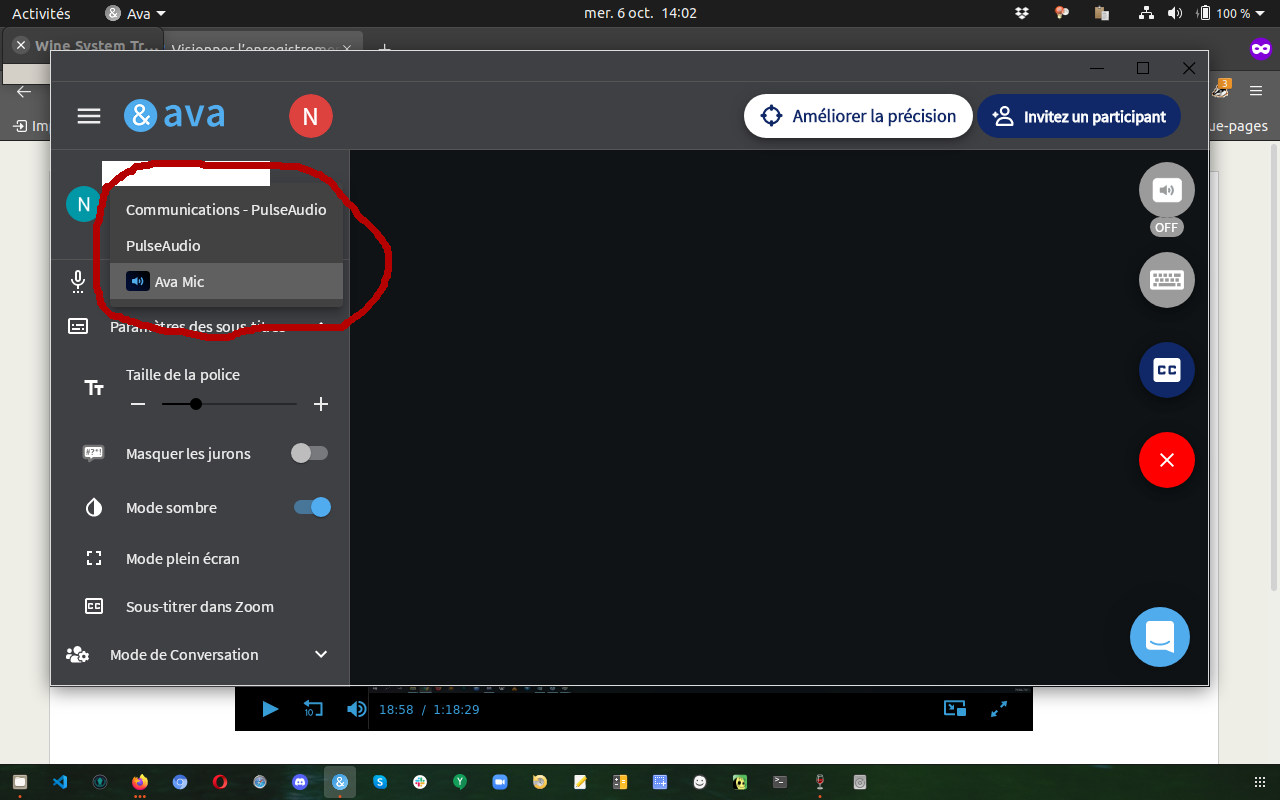Image resolution: width=1280 pixels, height=800 pixels.
Task: Open Dropbox tray icon
Action: coord(1022,14)
